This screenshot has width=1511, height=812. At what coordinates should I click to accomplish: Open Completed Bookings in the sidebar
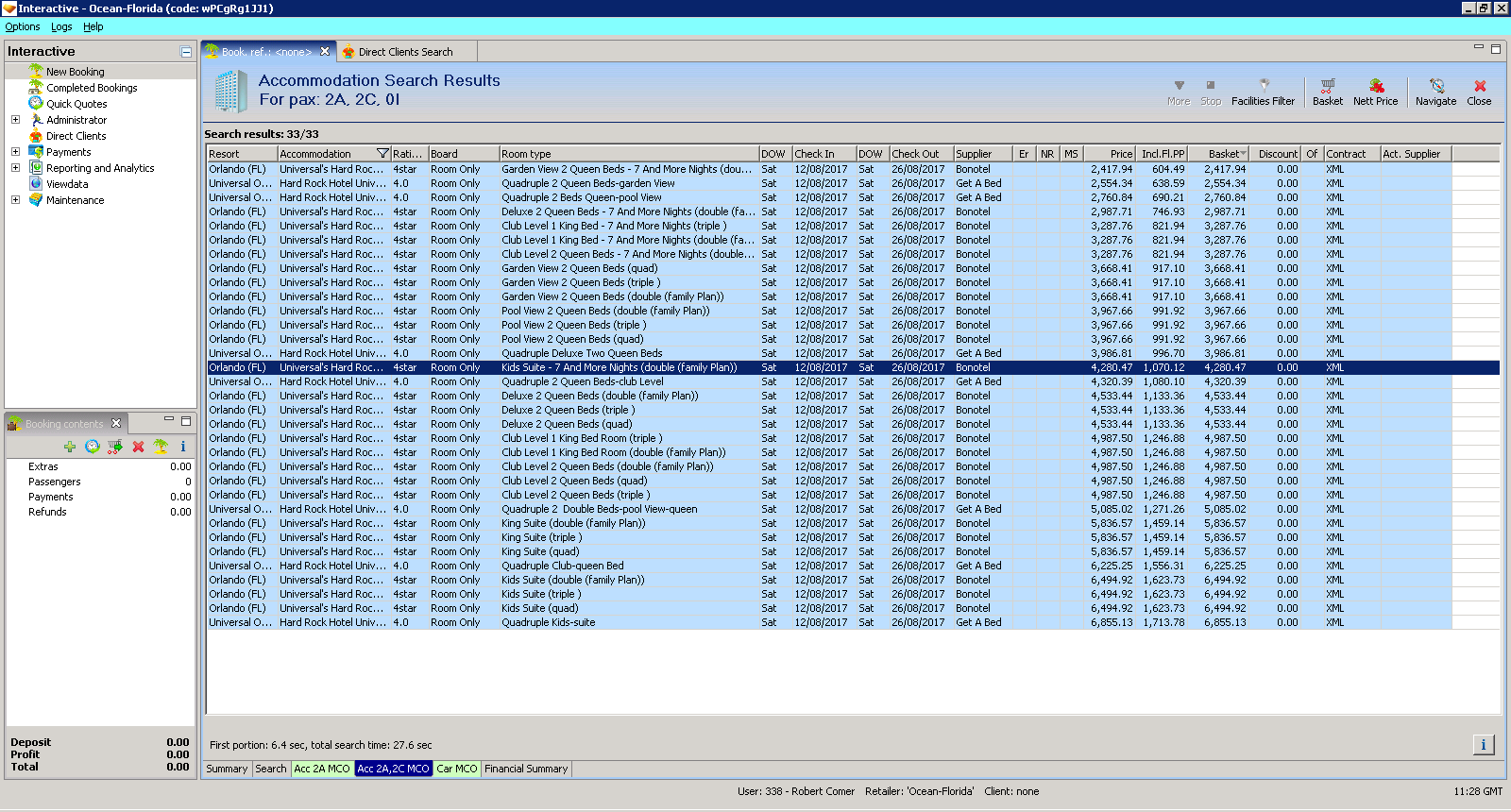tap(92, 88)
